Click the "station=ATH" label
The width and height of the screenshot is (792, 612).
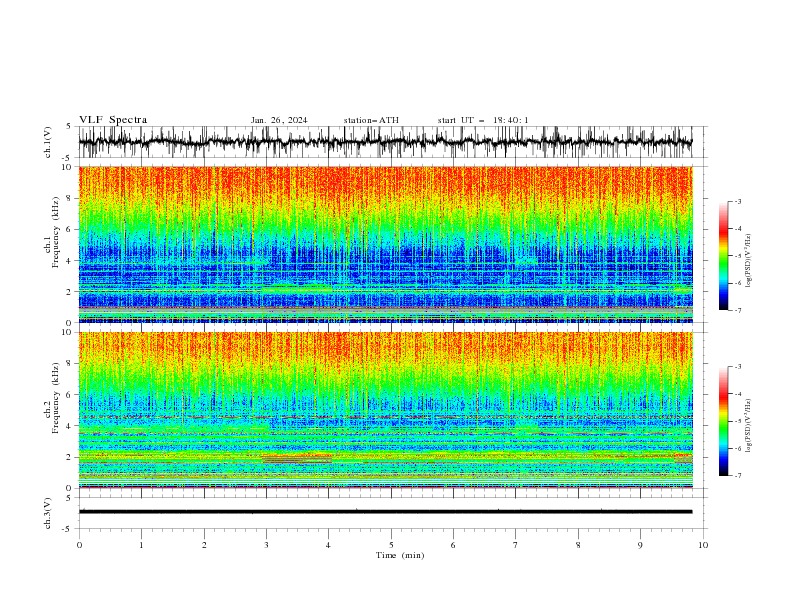click(x=371, y=120)
